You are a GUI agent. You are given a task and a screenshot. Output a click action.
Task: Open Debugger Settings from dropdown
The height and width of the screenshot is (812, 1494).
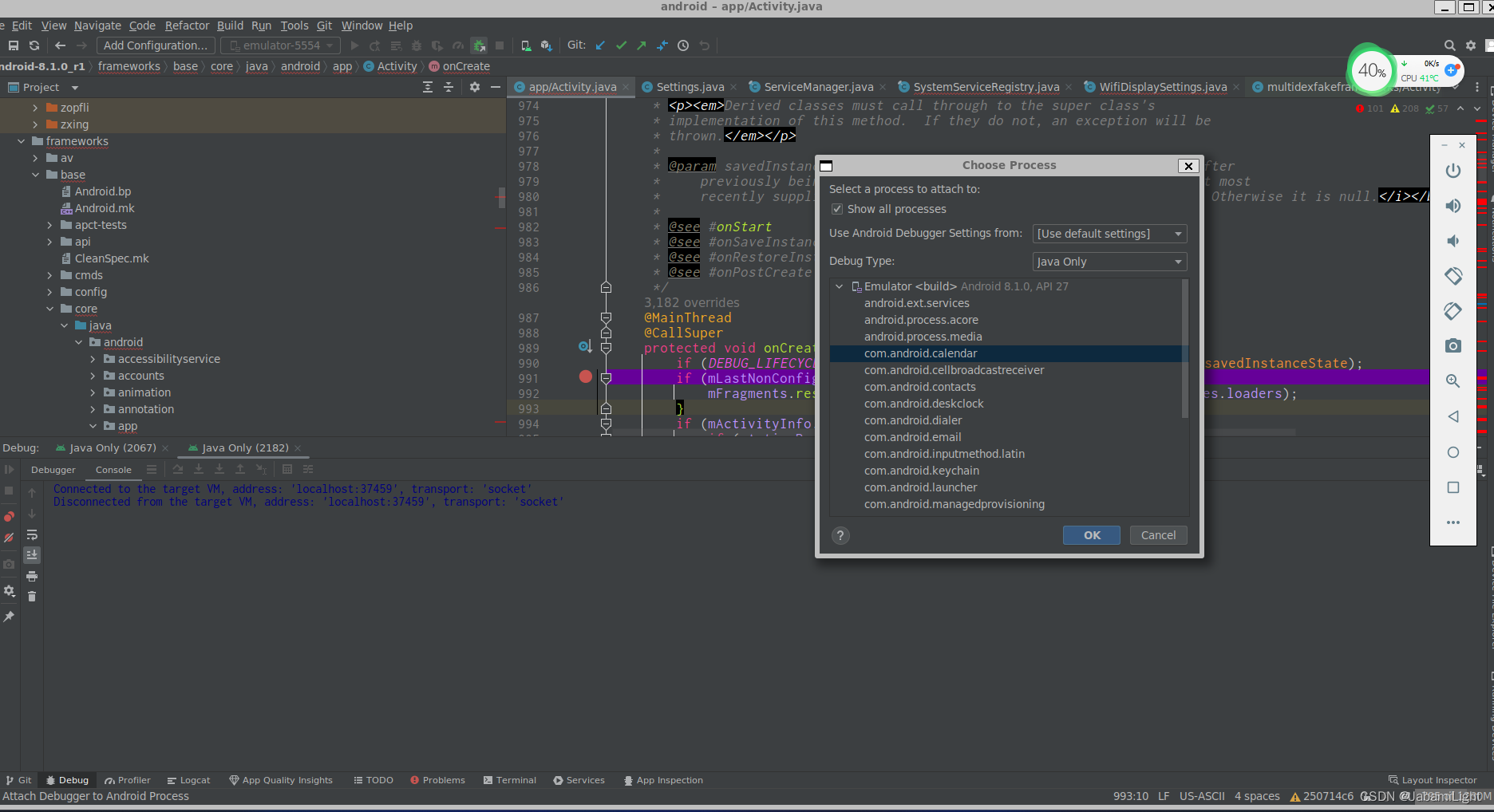click(1109, 234)
